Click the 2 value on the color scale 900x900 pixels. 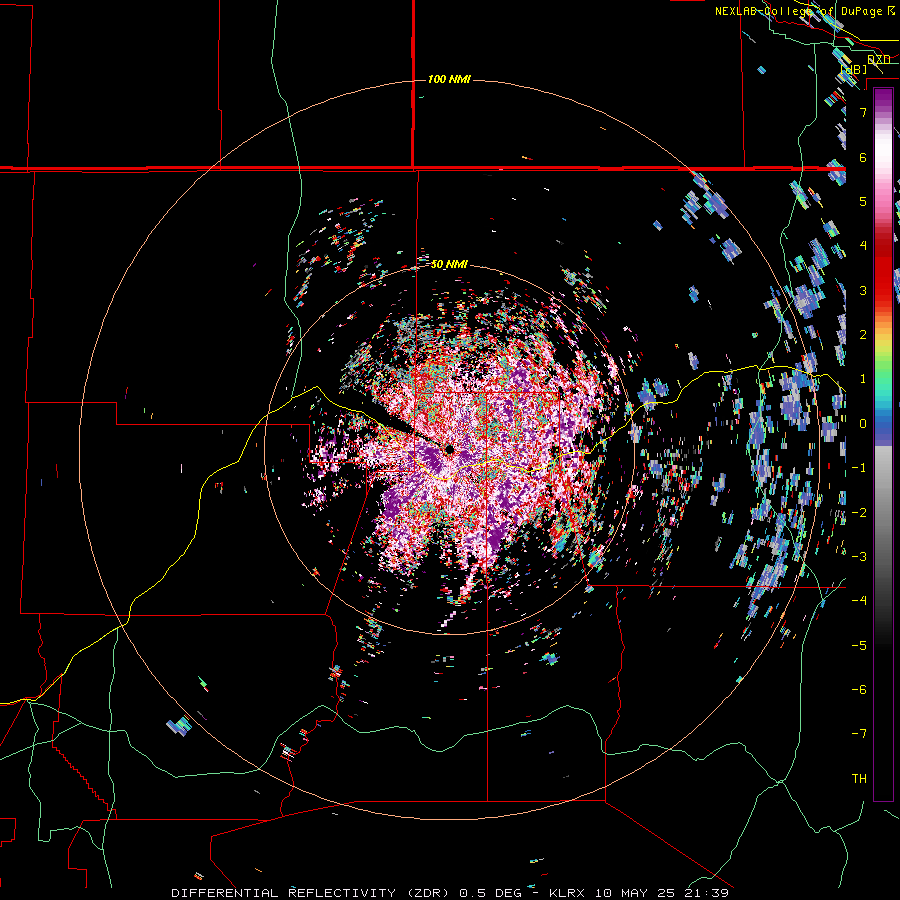click(863, 335)
